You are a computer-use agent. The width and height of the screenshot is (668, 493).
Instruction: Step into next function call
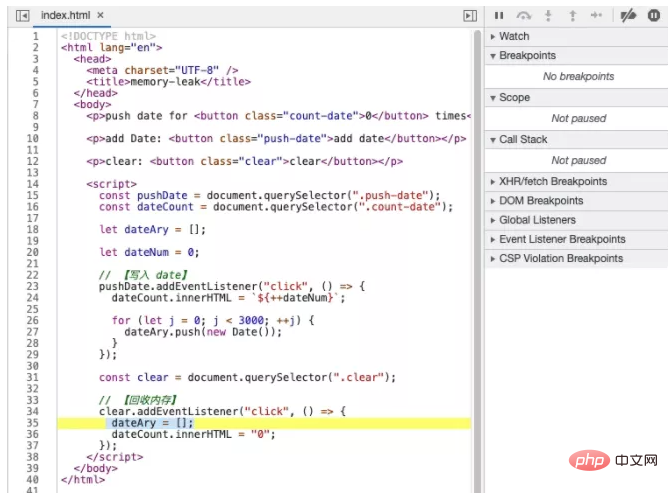point(548,16)
